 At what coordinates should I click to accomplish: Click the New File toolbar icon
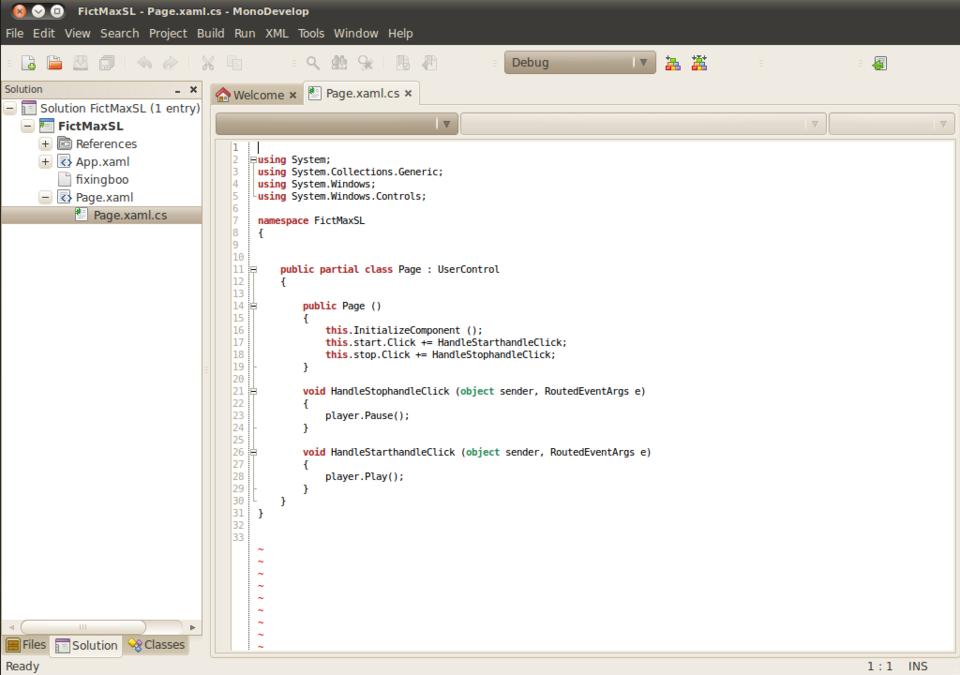(x=29, y=63)
